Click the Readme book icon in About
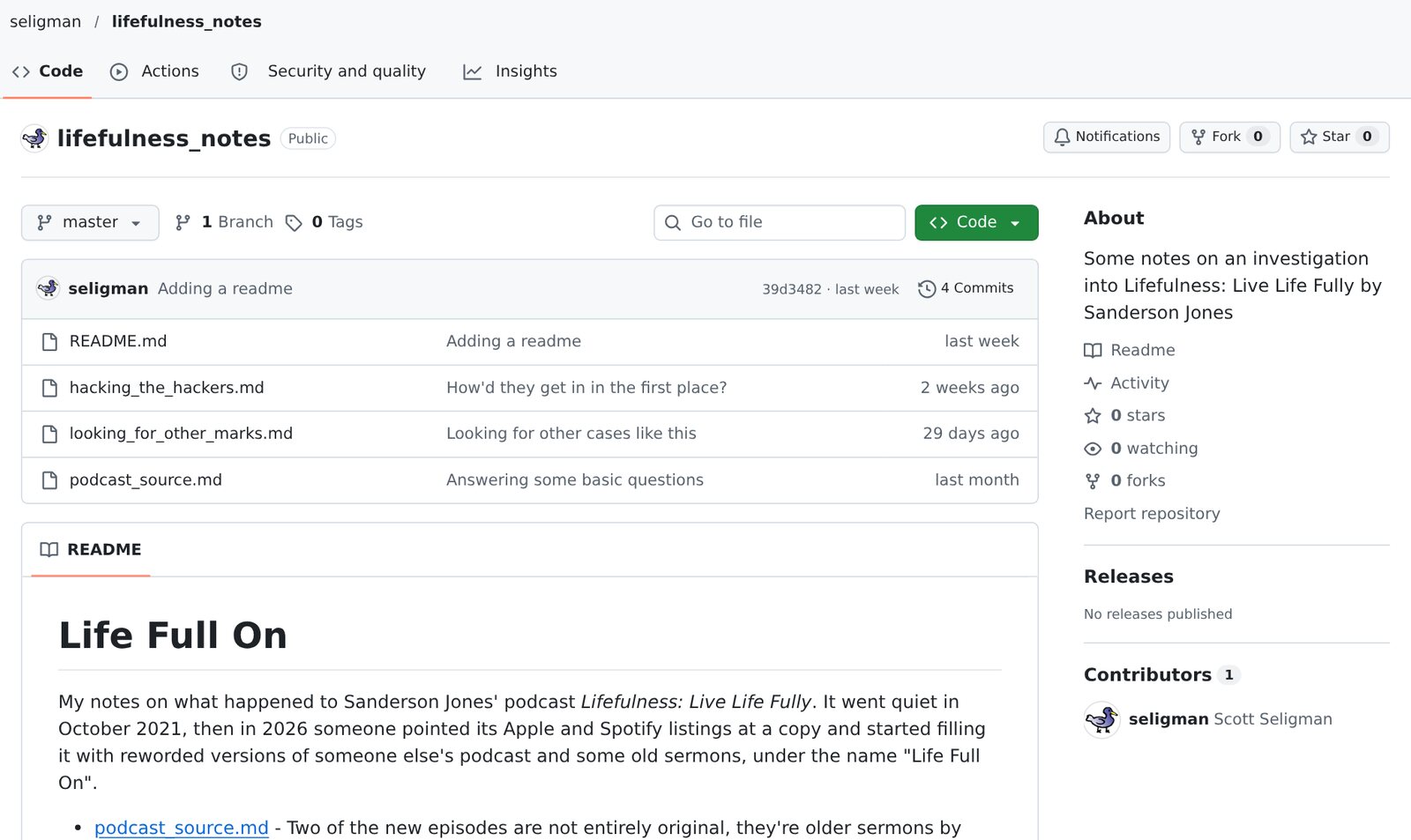This screenshot has height=840, width=1411. pyautogui.click(x=1093, y=351)
